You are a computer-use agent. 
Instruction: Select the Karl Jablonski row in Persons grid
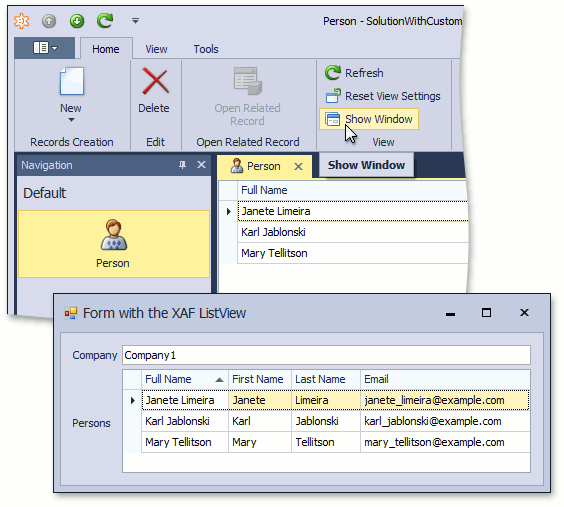[x=335, y=421]
